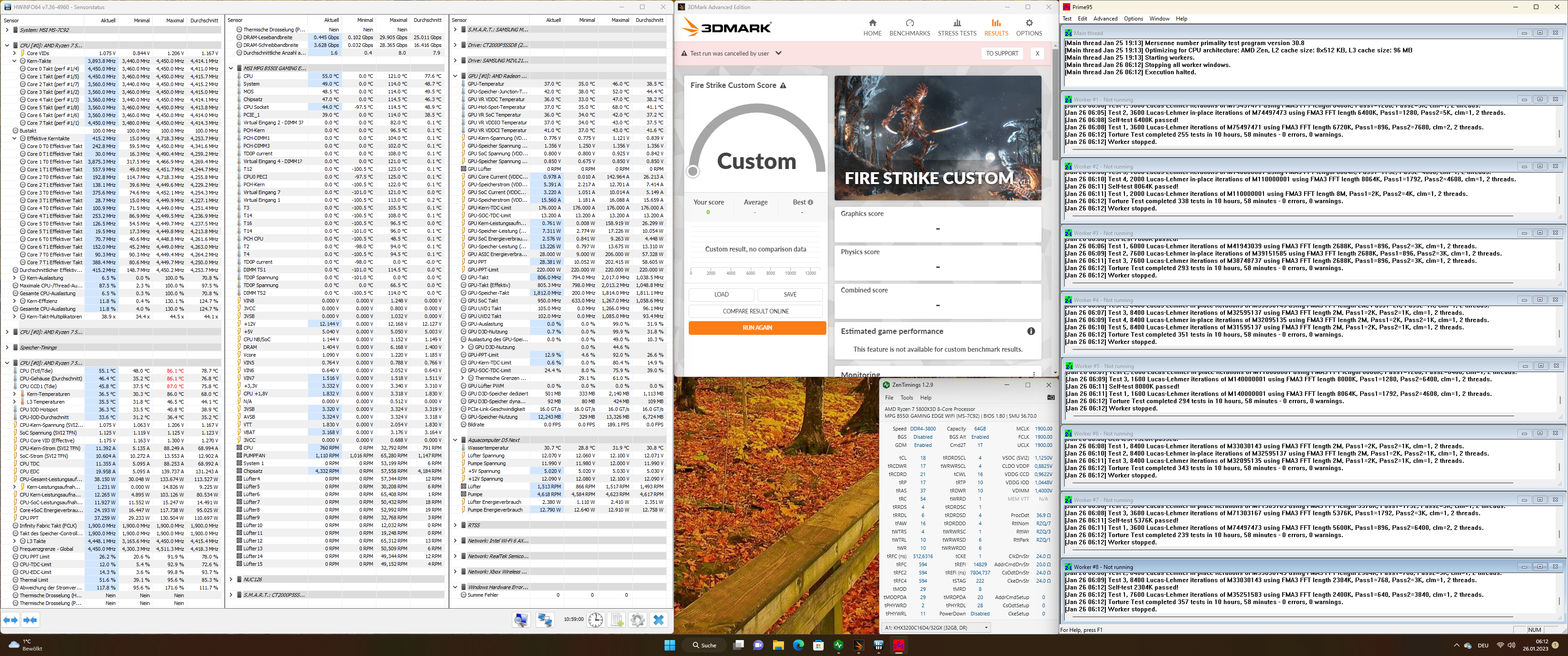Open Prime95 Advanced menu
Screen dimensions: 1568x656
coord(1105,19)
